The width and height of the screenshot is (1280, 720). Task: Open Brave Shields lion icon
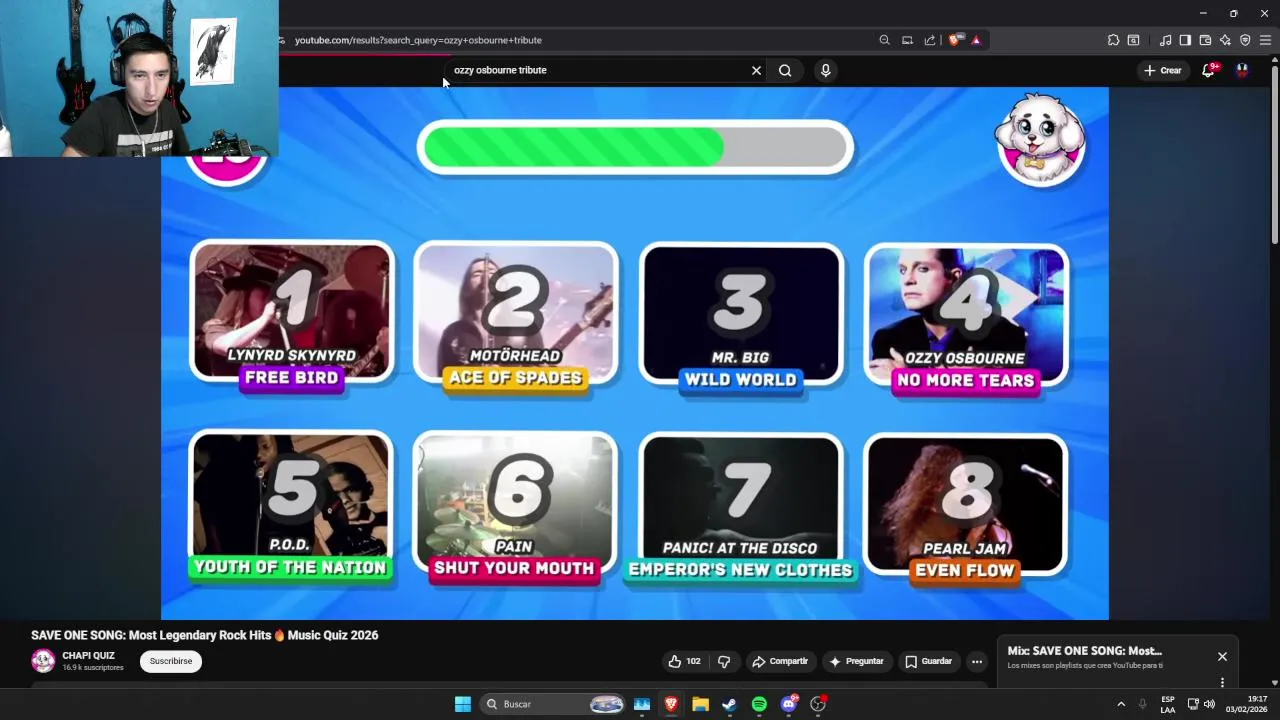(955, 40)
